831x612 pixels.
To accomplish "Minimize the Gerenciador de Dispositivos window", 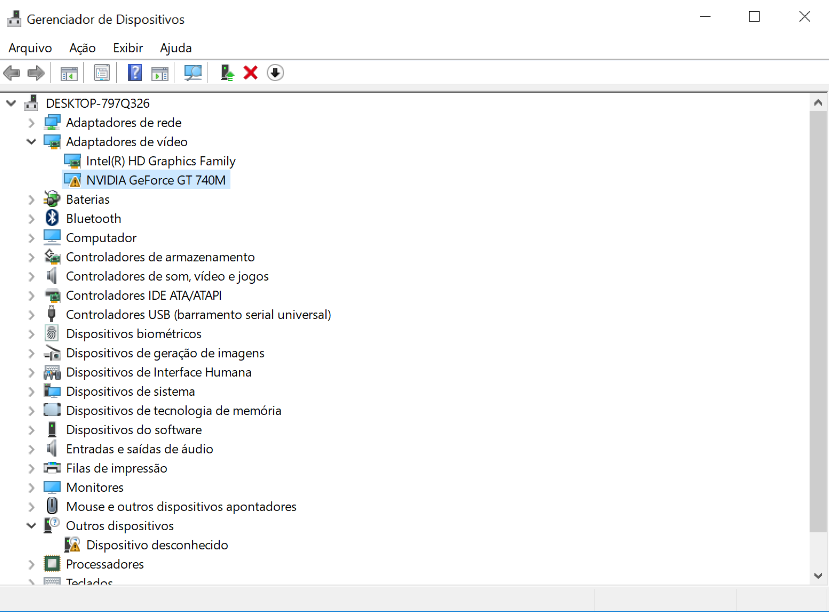I will (x=705, y=17).
